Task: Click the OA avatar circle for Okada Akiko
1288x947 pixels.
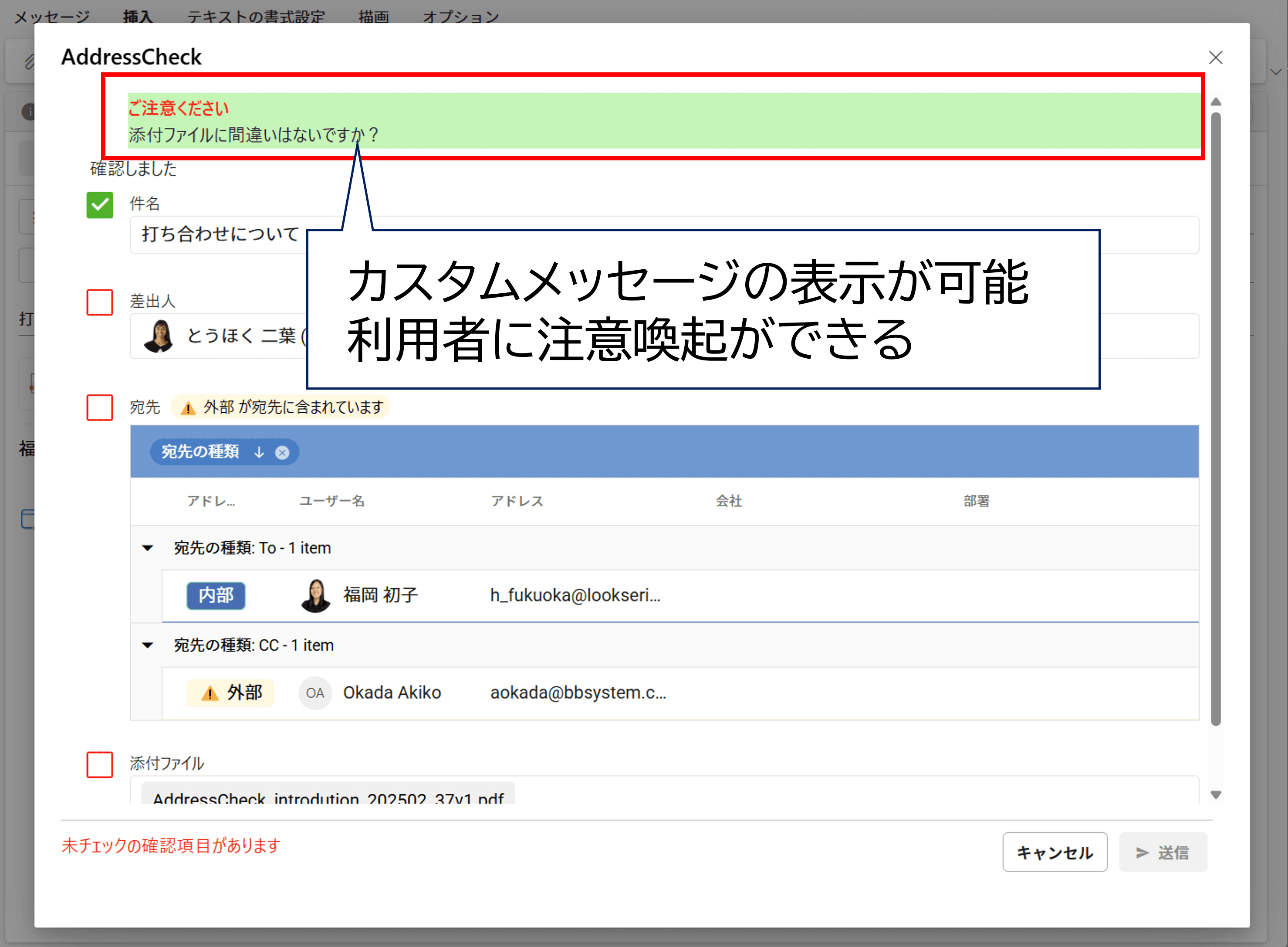Action: point(315,692)
